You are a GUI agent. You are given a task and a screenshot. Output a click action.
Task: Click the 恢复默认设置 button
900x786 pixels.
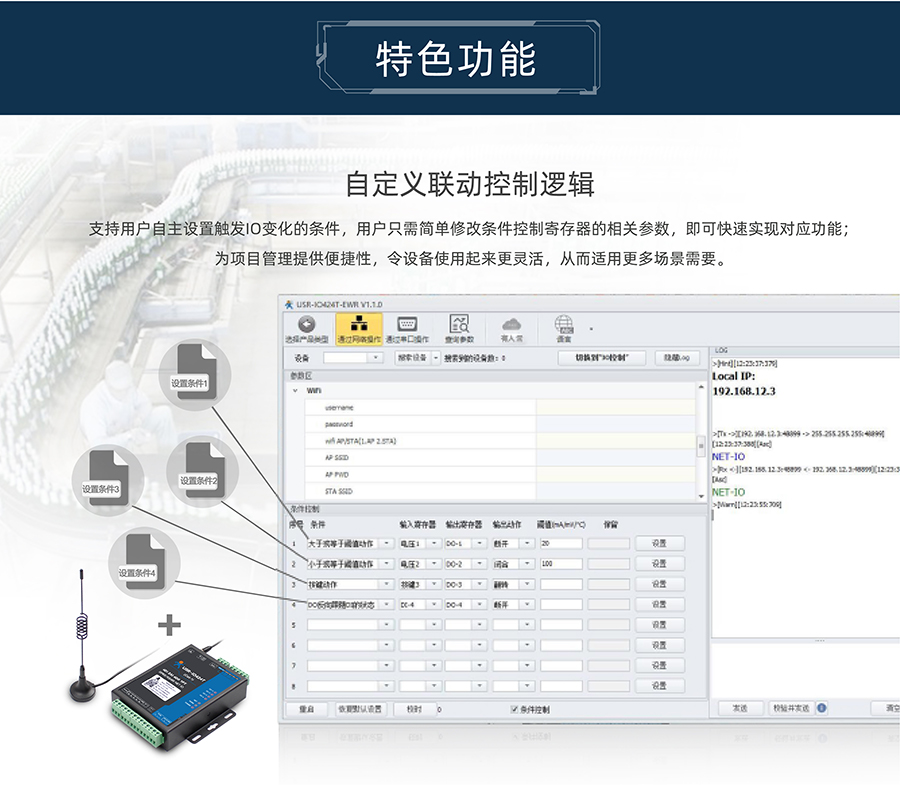pyautogui.click(x=359, y=709)
